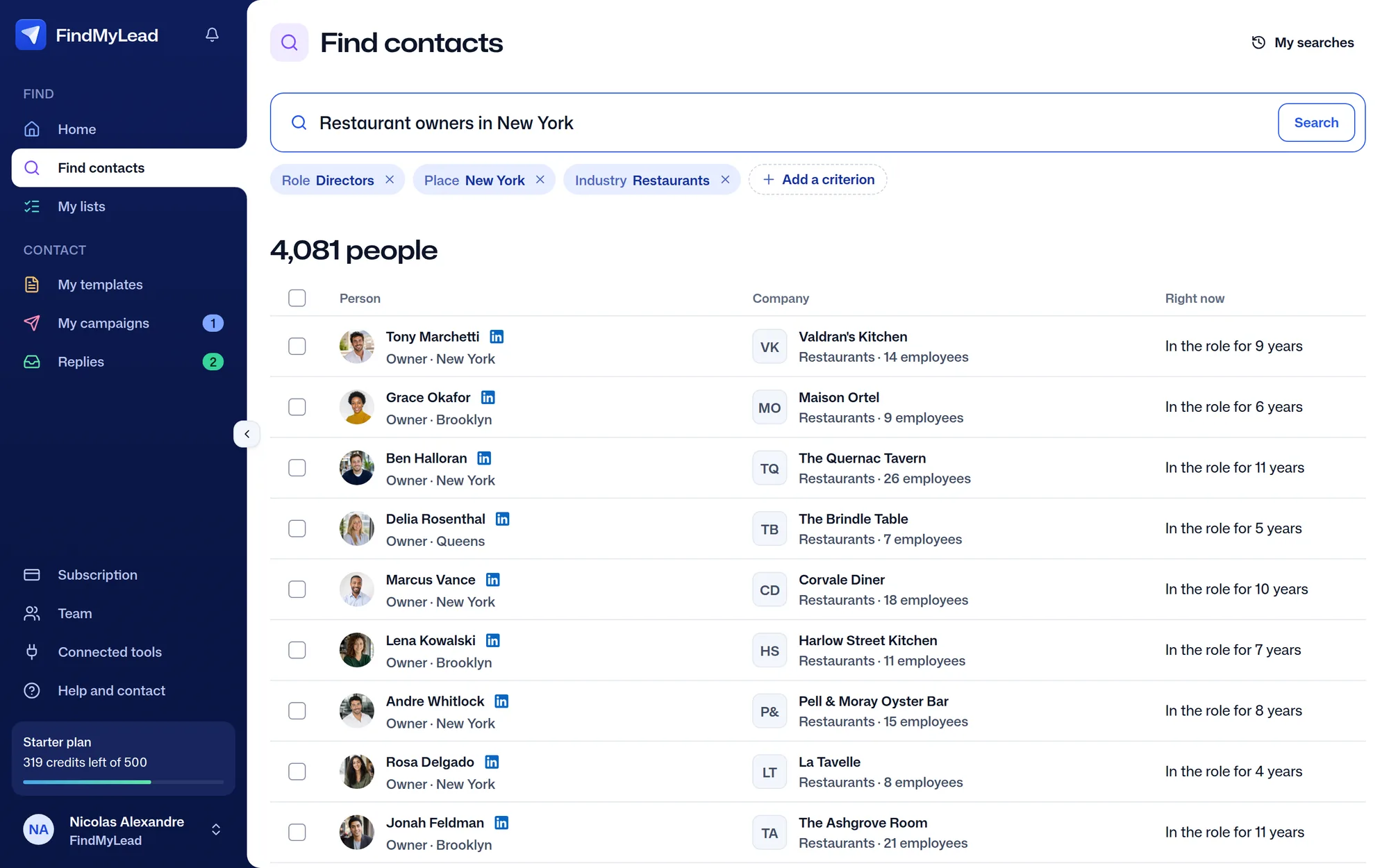Open Delia Rosenthal's LinkedIn icon
The image size is (1389, 868).
[x=503, y=519]
